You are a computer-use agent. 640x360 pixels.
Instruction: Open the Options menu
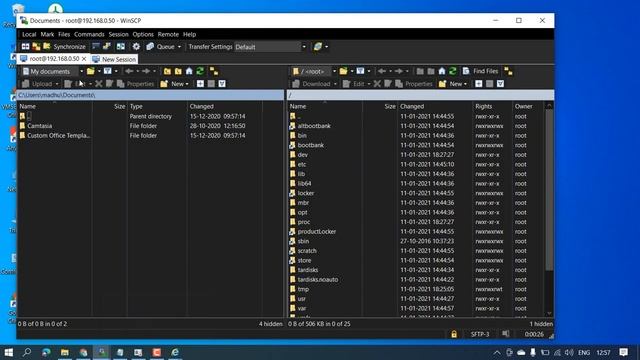tap(143, 34)
